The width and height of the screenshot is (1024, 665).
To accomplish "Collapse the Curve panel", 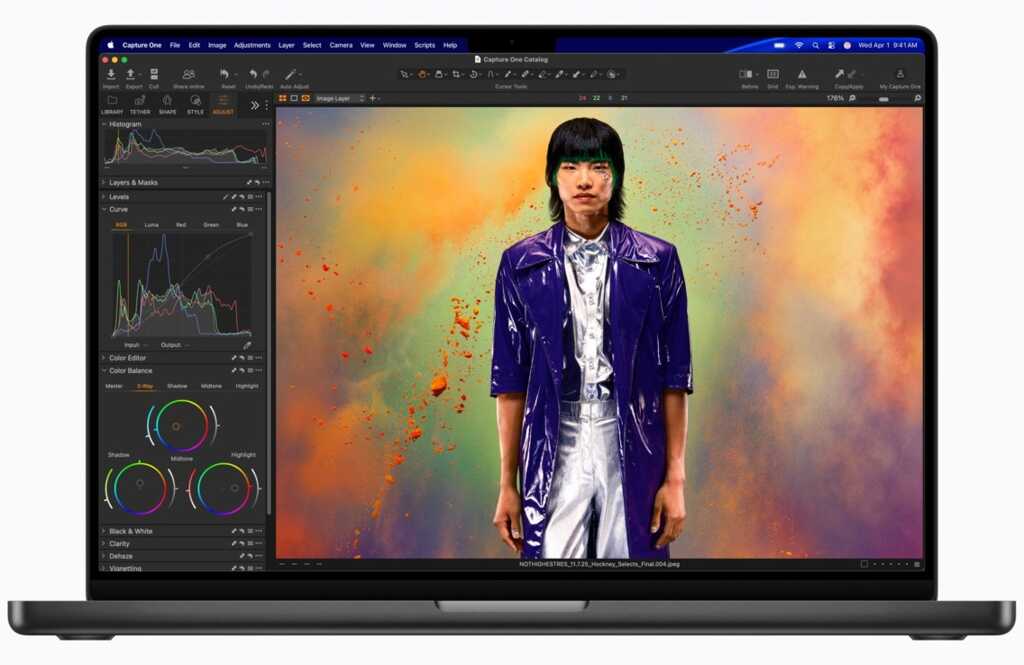I will click(x=105, y=211).
